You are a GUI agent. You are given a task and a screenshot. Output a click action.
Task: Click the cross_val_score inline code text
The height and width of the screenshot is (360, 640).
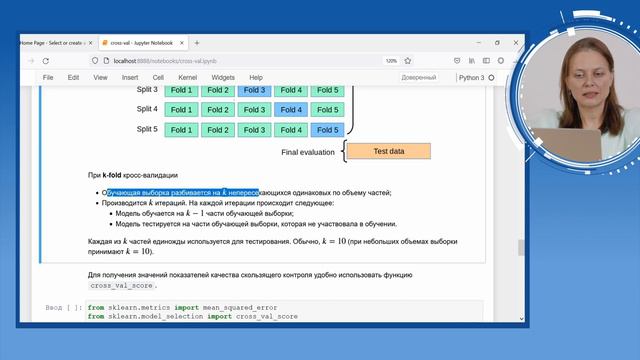coord(122,285)
